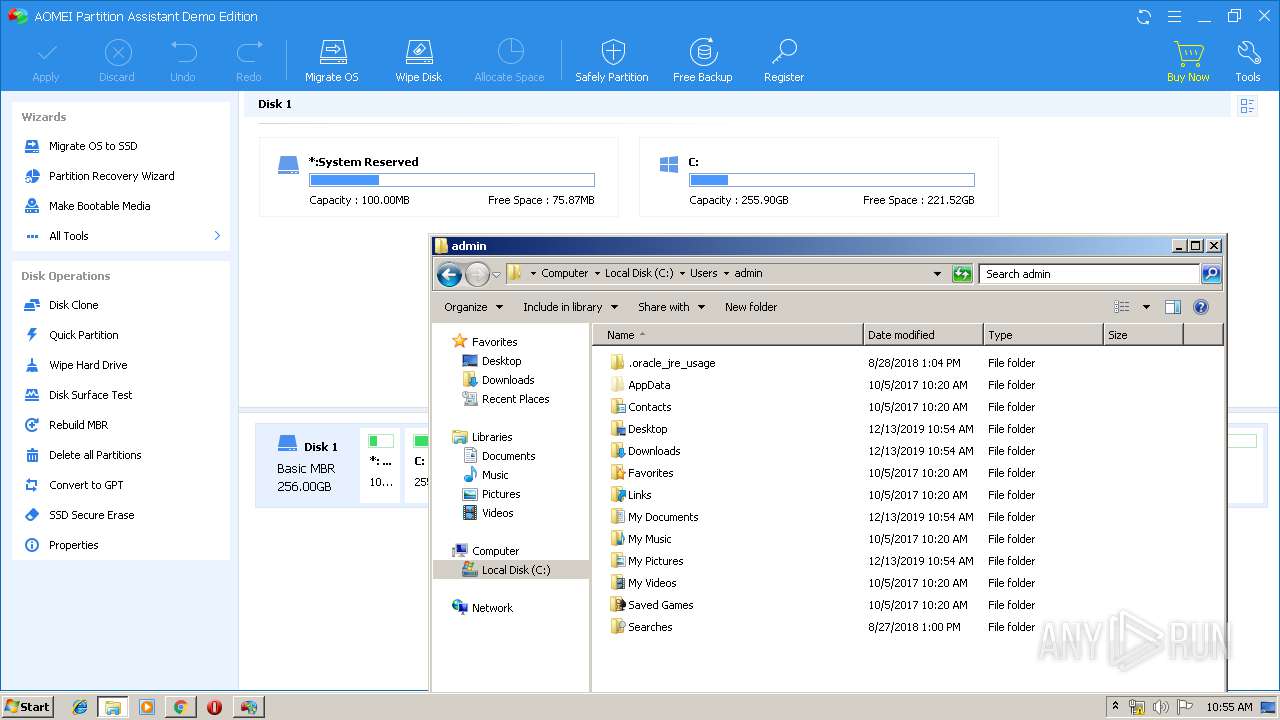Select Convert to GPT operation
The width and height of the screenshot is (1280, 720).
[86, 485]
